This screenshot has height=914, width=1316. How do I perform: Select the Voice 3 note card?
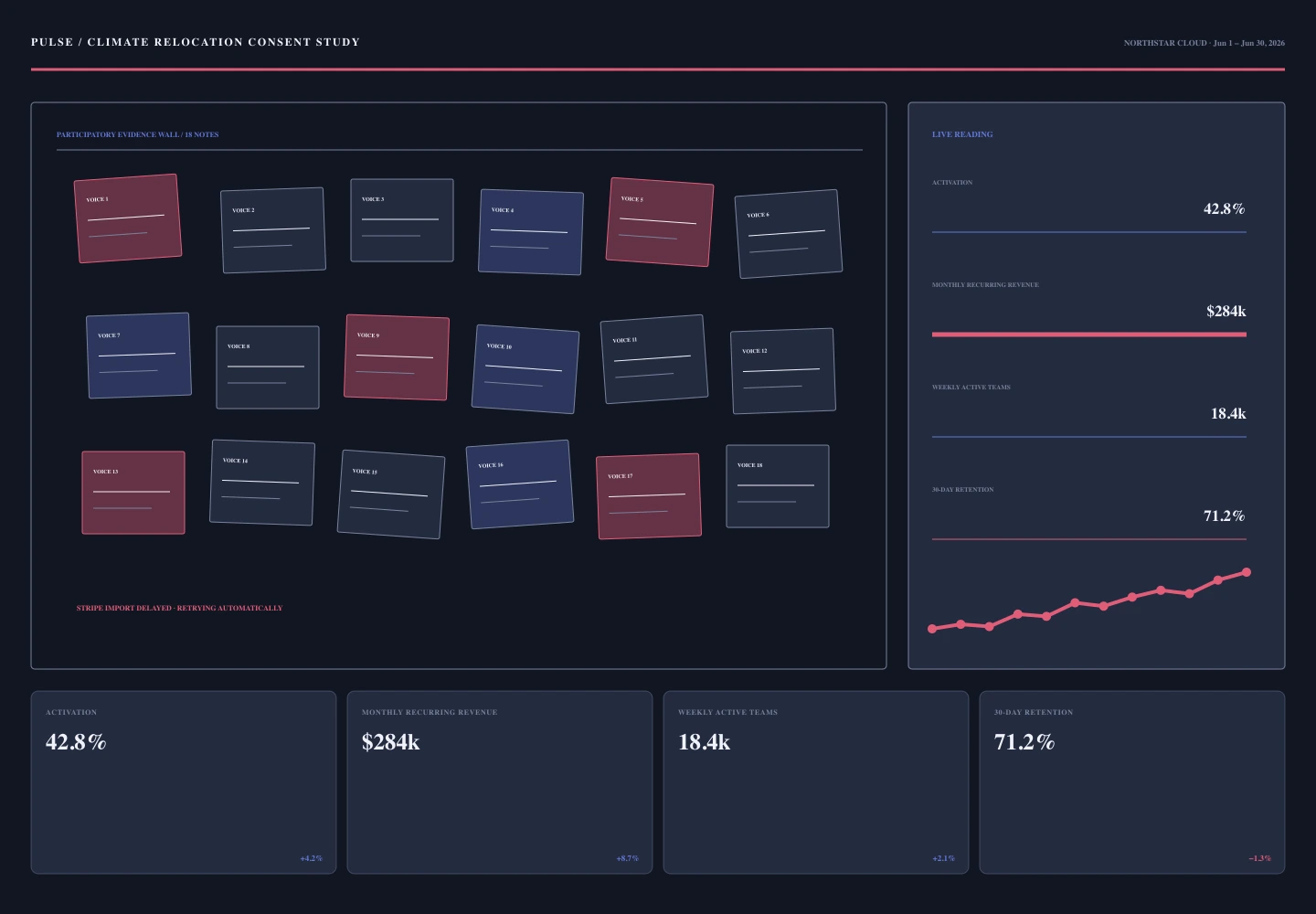[x=402, y=220]
